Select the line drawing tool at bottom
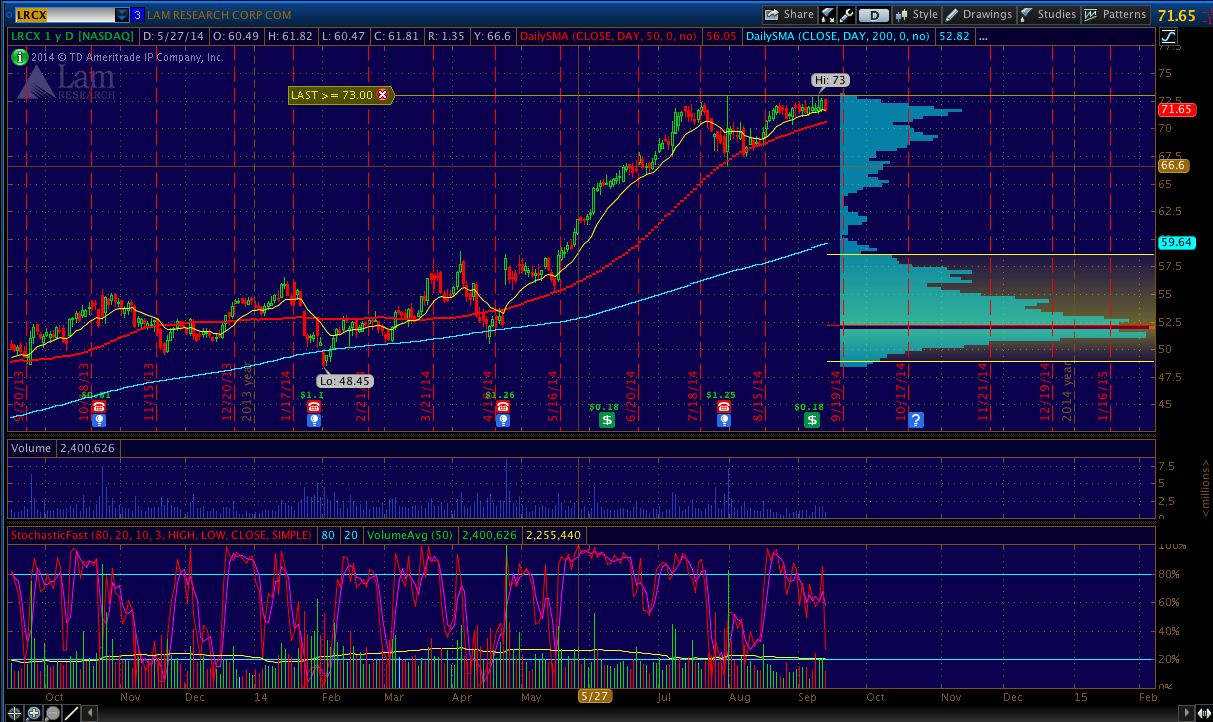The width and height of the screenshot is (1213, 722). coord(72,713)
